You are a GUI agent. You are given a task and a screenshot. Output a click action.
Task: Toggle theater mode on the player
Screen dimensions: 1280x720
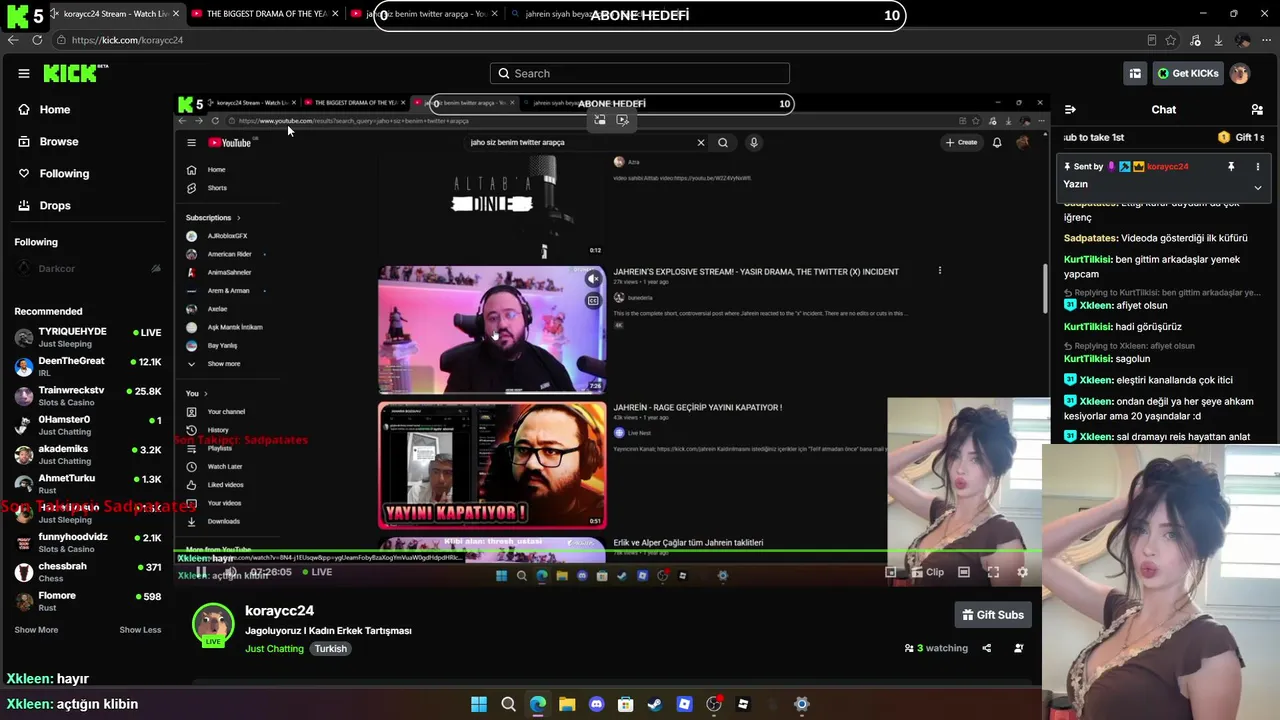tap(964, 572)
